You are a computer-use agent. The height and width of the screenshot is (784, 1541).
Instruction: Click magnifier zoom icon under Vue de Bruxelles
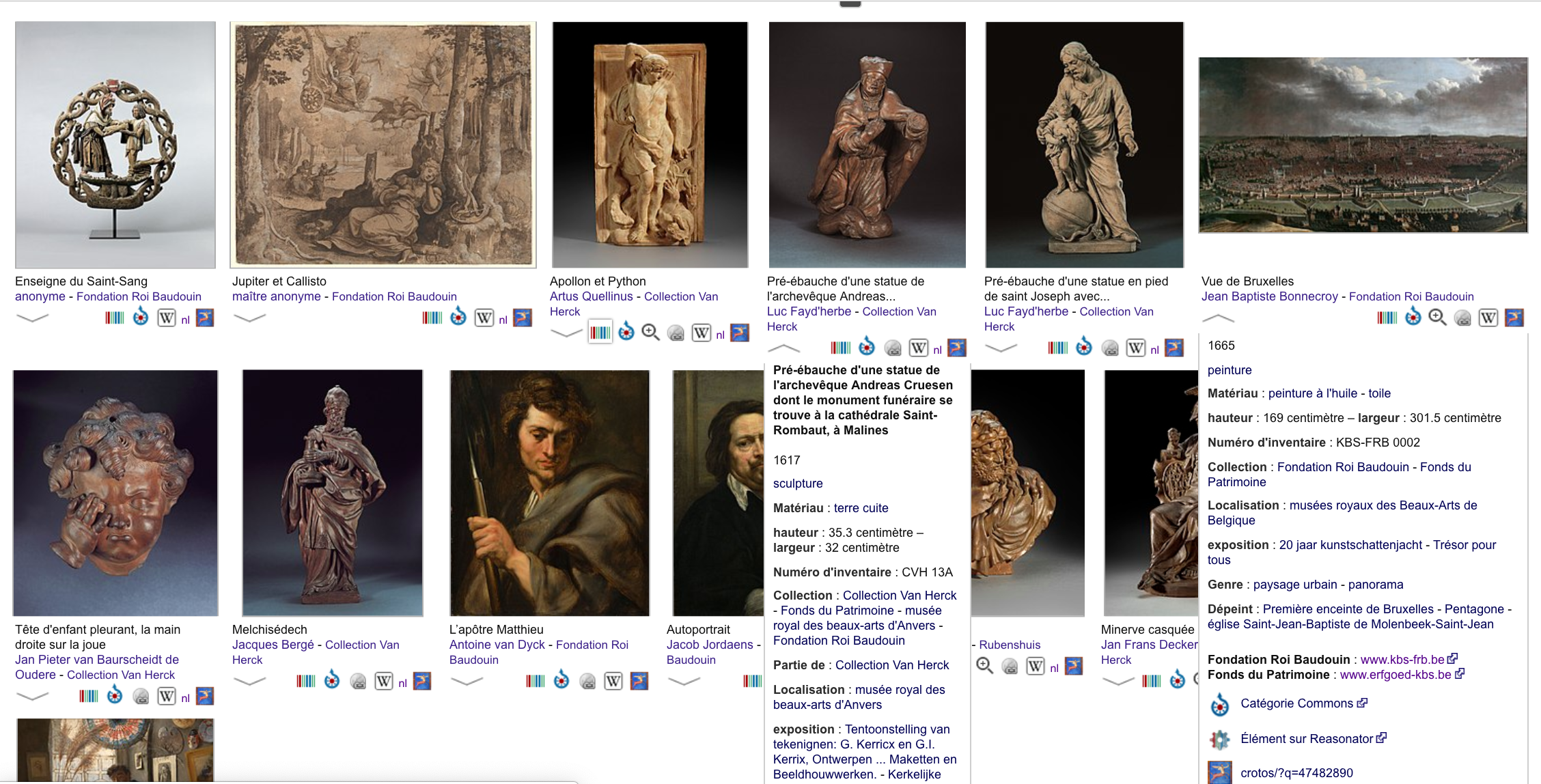(1437, 318)
